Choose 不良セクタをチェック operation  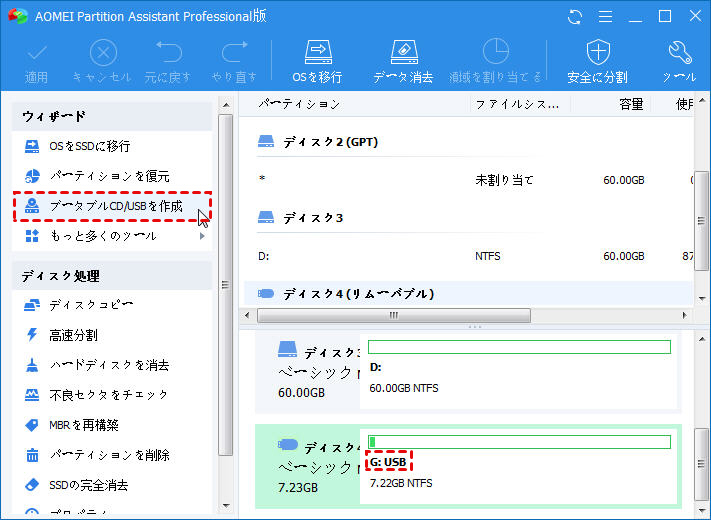112,395
